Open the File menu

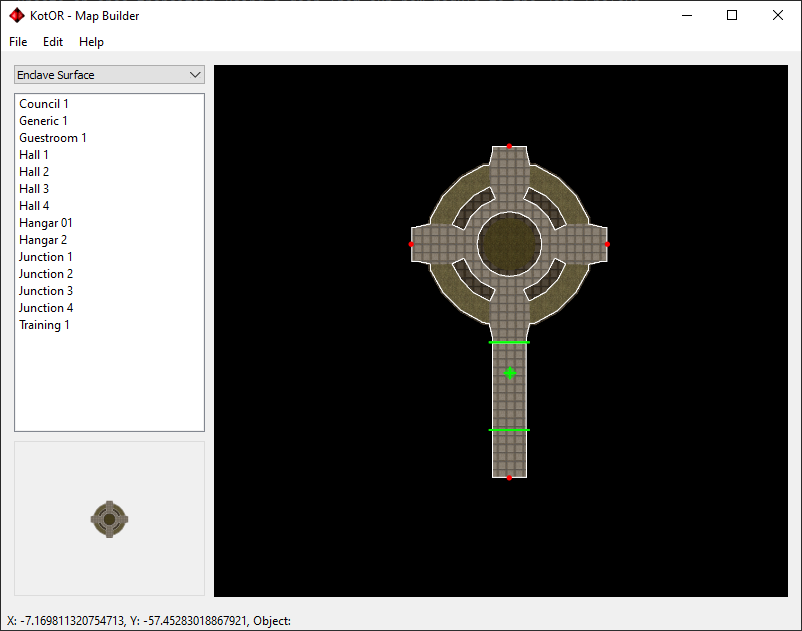pyautogui.click(x=18, y=42)
